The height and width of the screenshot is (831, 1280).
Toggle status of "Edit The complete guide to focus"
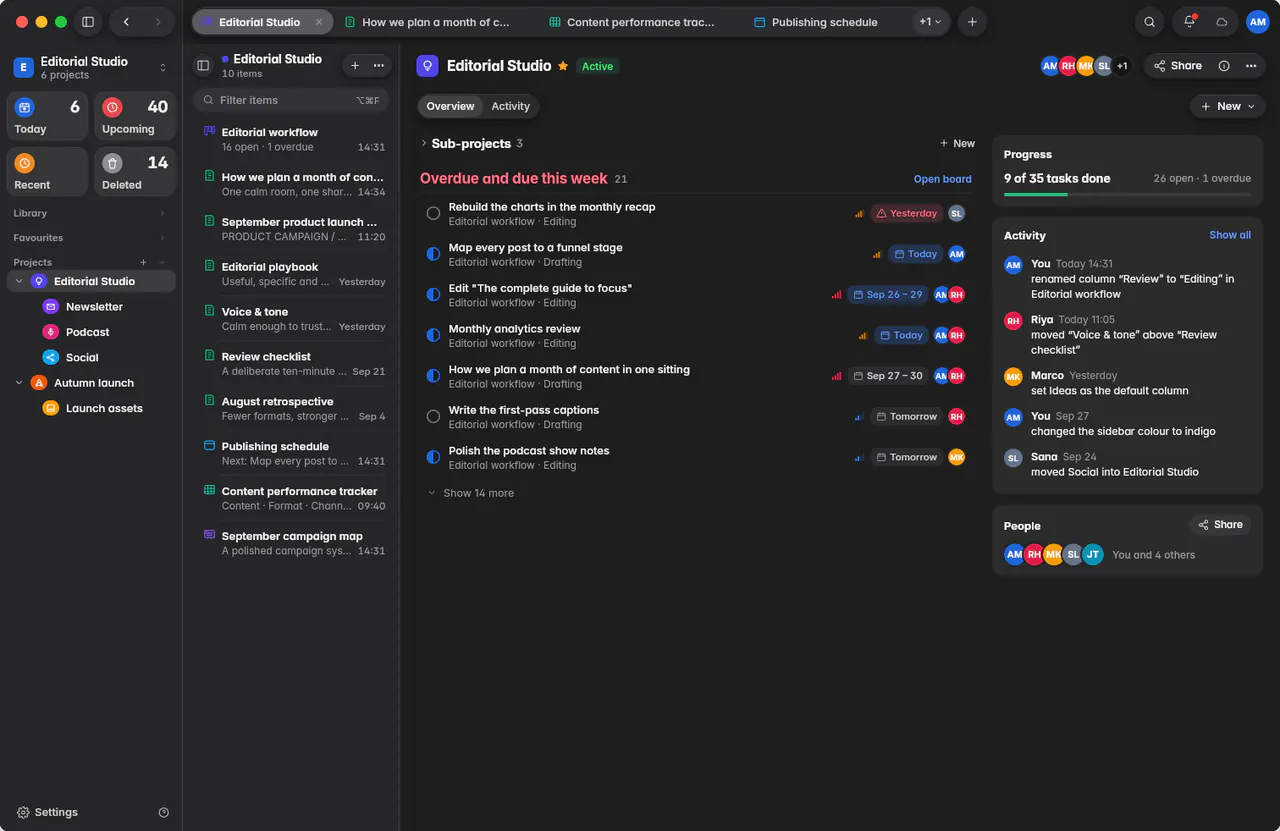coord(433,295)
